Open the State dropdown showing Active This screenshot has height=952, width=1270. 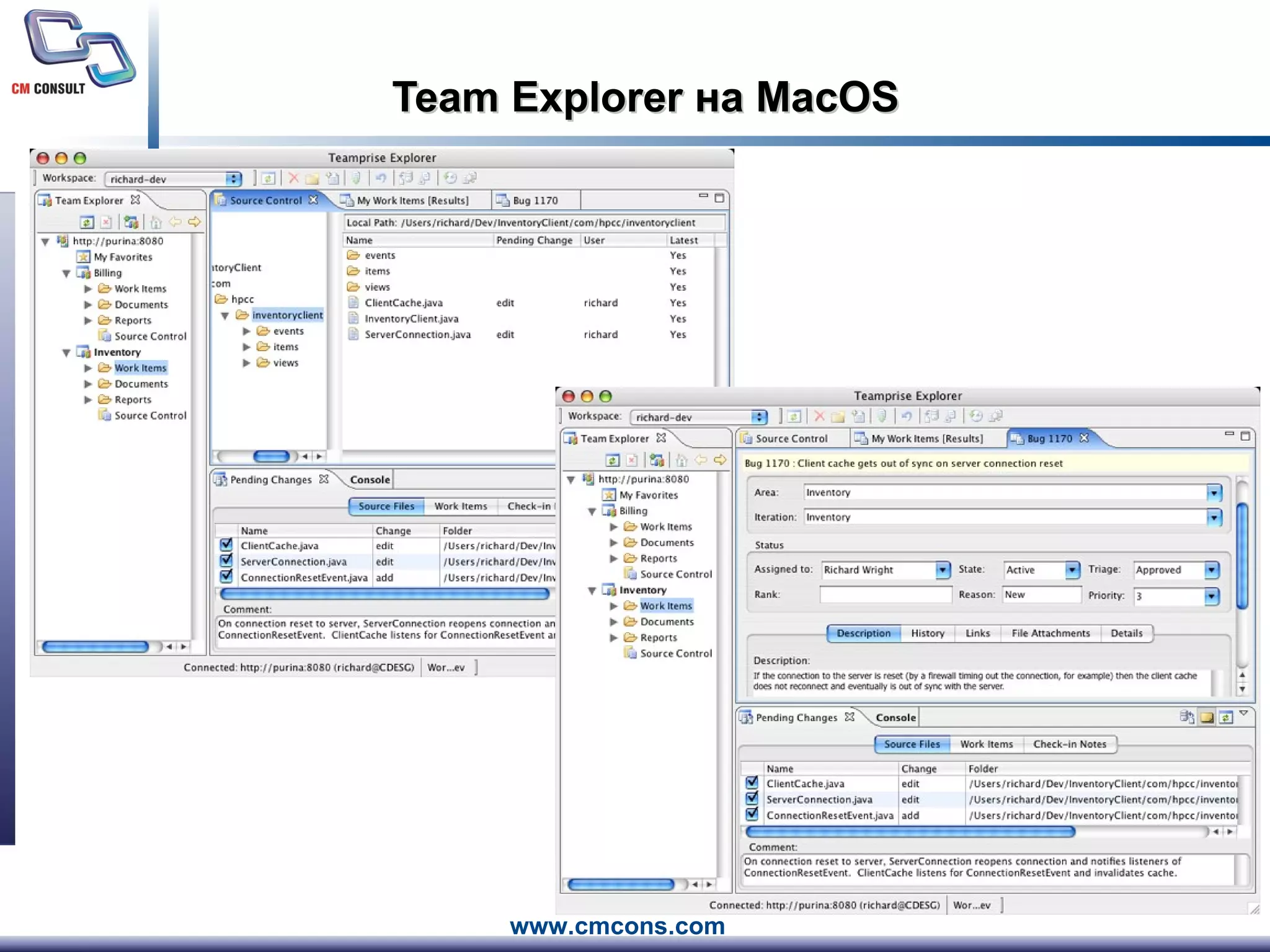point(1072,570)
